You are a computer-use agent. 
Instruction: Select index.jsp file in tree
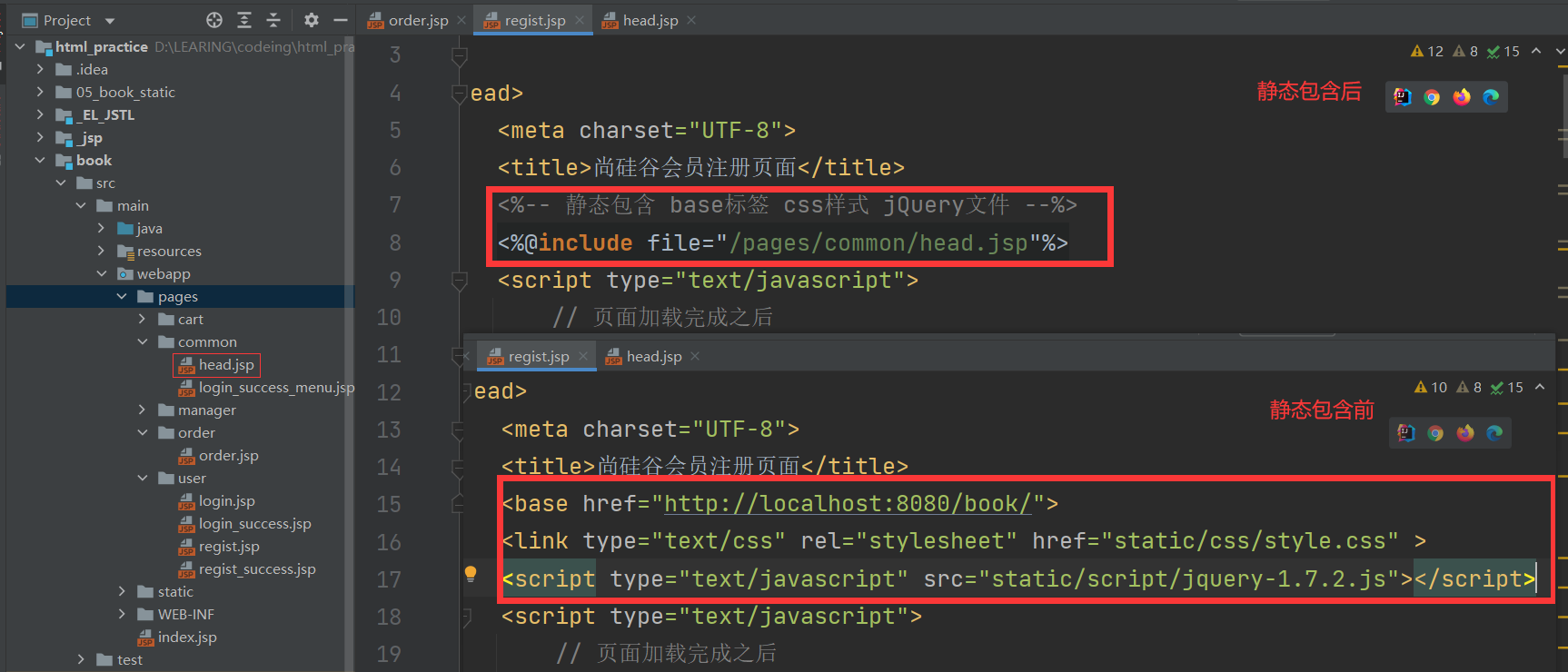pos(177,637)
